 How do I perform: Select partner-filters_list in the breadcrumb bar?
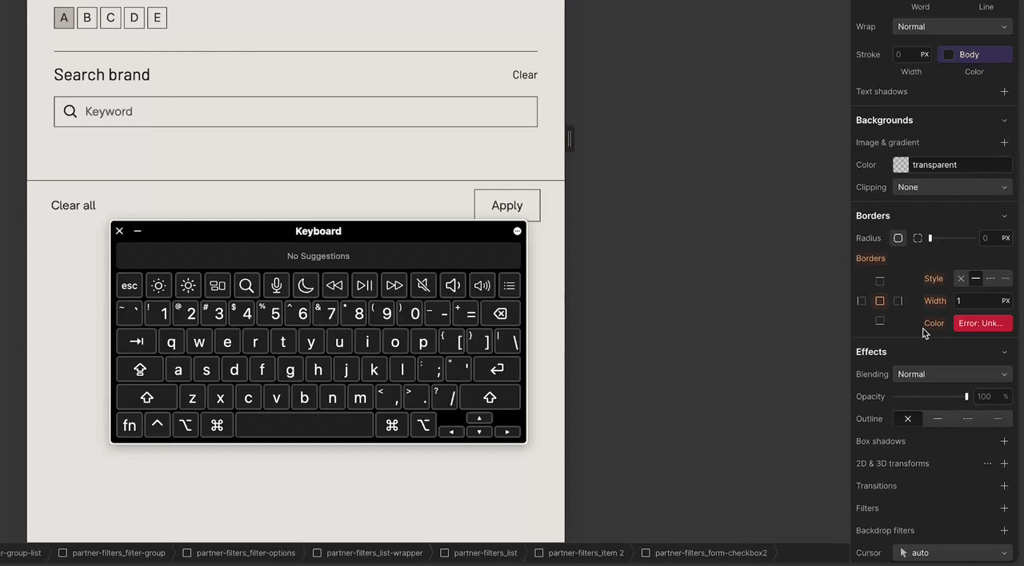485,553
